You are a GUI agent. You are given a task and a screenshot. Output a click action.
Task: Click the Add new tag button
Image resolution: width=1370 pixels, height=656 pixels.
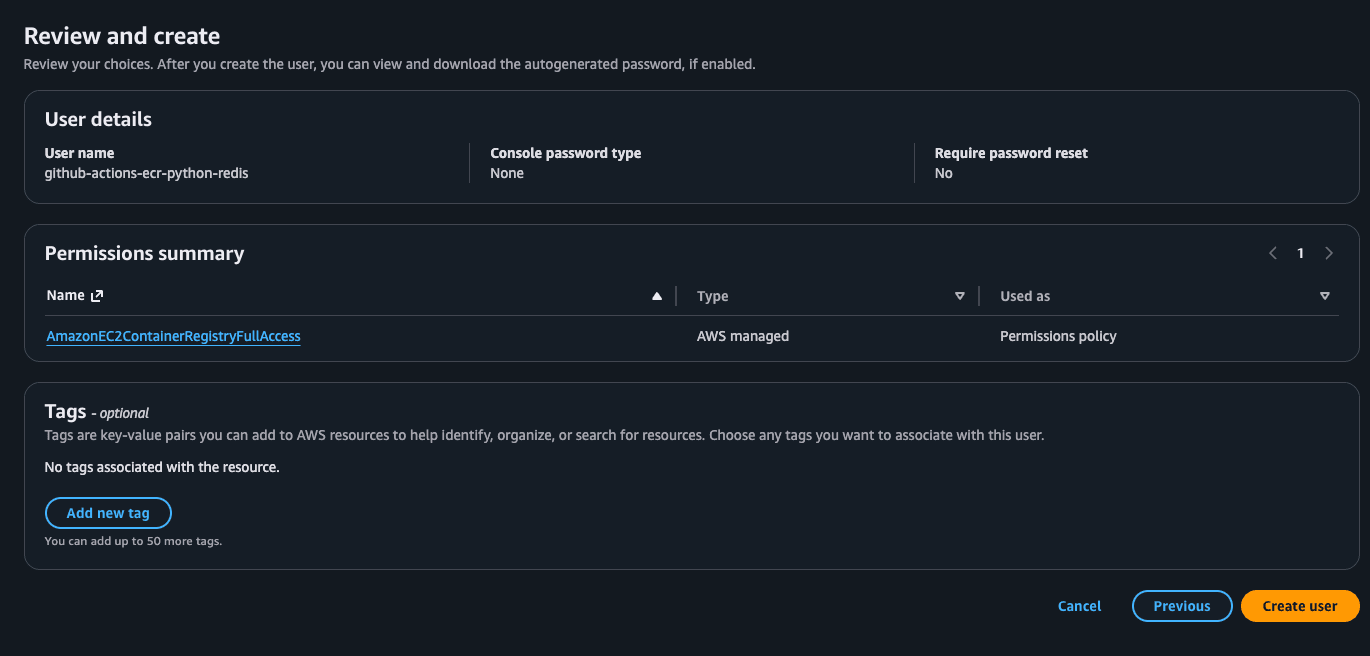pyautogui.click(x=108, y=513)
